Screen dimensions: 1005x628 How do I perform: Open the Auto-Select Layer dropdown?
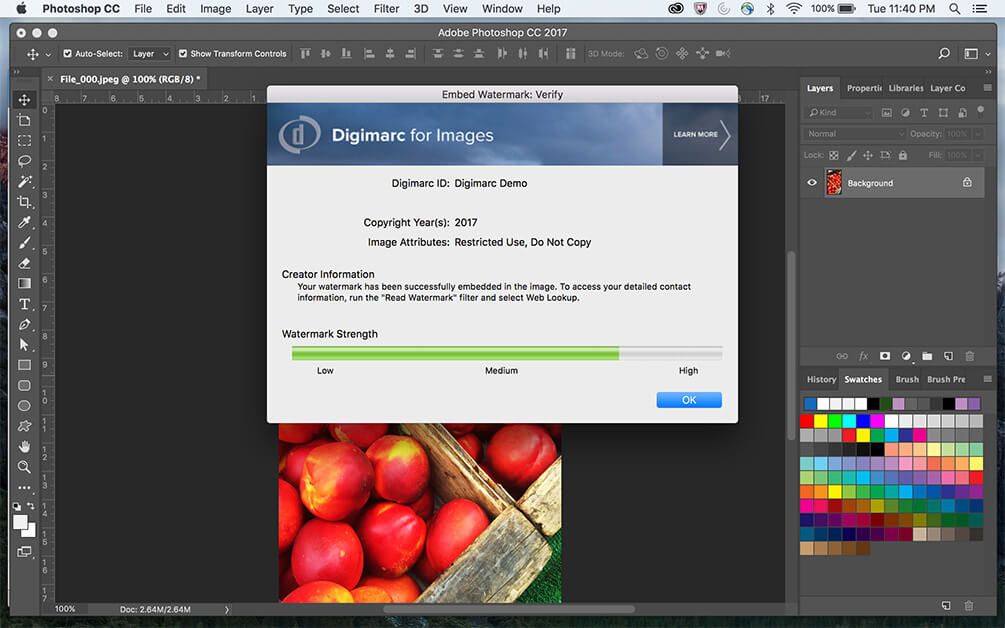tap(150, 54)
